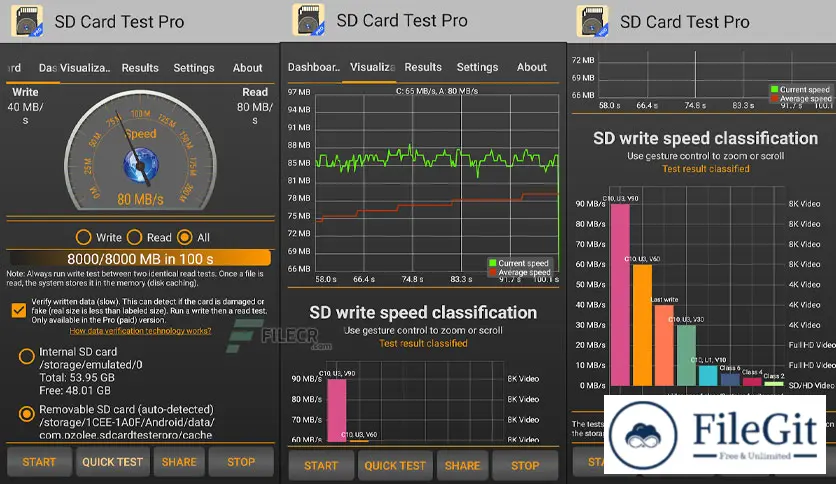Click SHARE button in the left panel
836x484 pixels.
pos(179,462)
